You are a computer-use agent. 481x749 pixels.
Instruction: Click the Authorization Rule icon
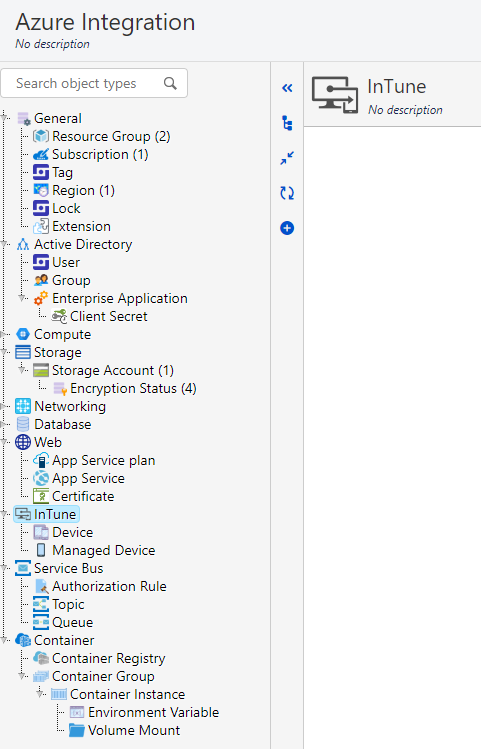[x=41, y=586]
